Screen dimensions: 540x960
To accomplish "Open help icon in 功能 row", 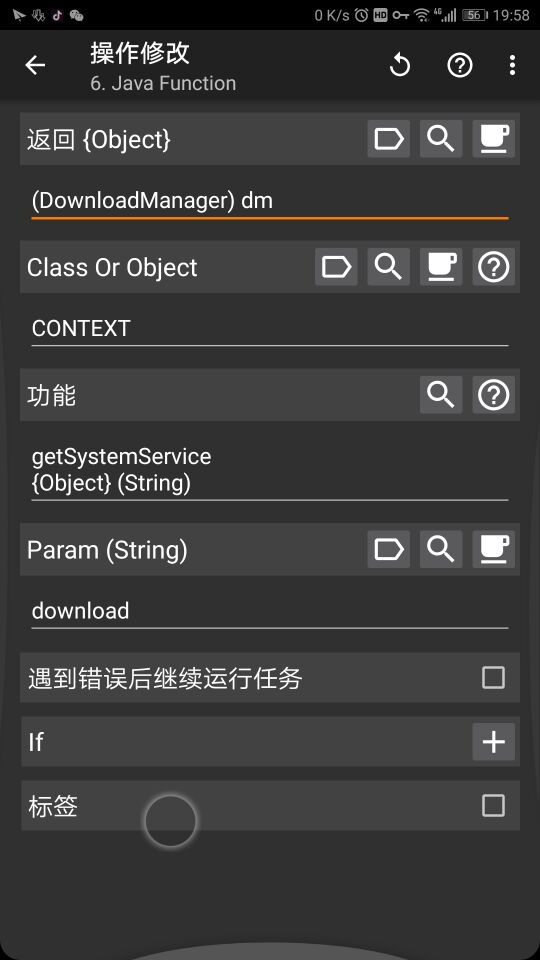I will [493, 395].
